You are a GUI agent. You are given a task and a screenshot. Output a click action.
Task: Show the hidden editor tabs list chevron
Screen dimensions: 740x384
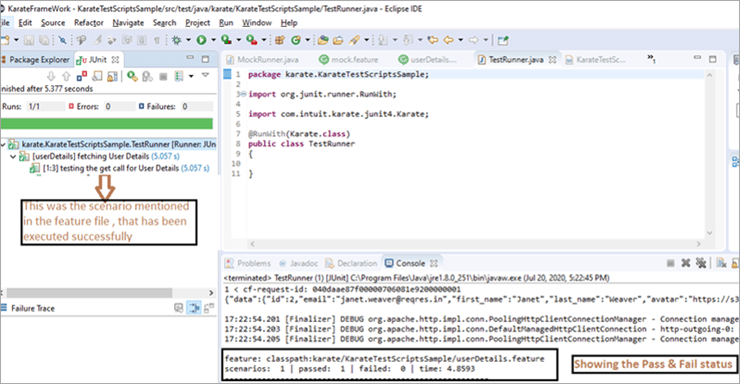click(x=651, y=58)
